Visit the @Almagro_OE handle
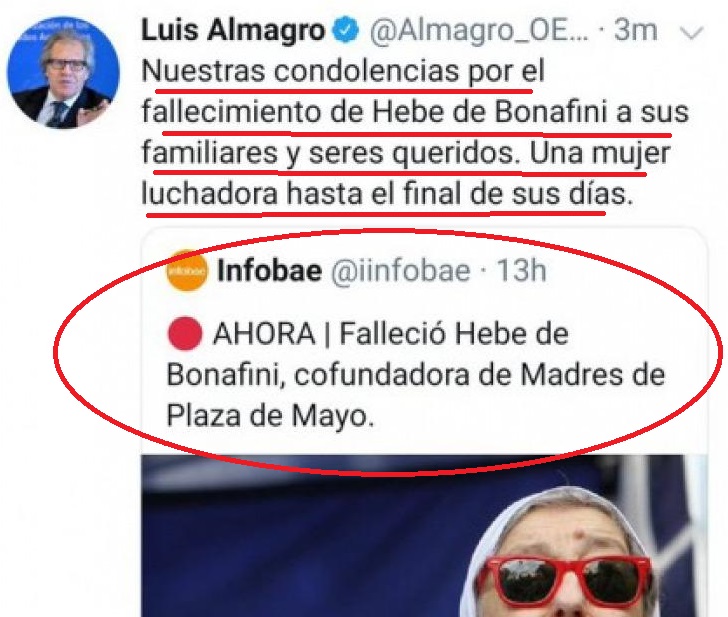 [479, 31]
